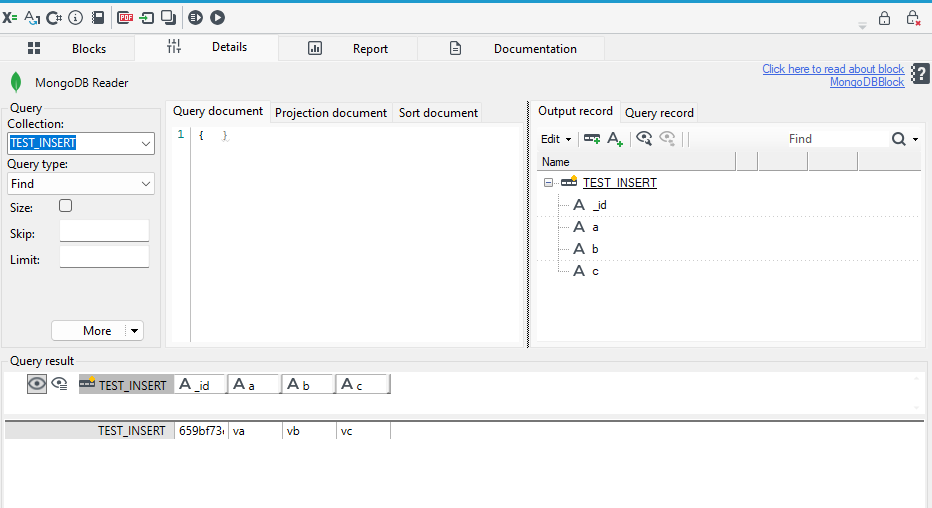
Task: Open 'Click here to read about block' link
Action: tap(833, 69)
